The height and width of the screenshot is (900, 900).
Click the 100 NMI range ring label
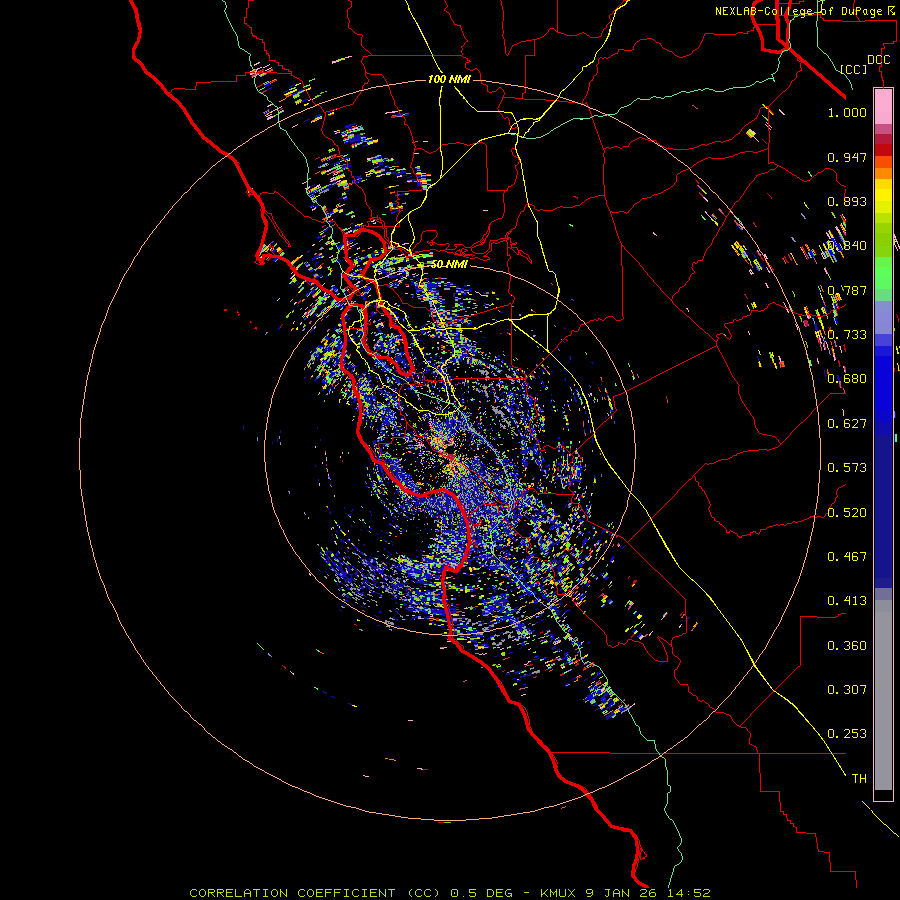click(449, 79)
